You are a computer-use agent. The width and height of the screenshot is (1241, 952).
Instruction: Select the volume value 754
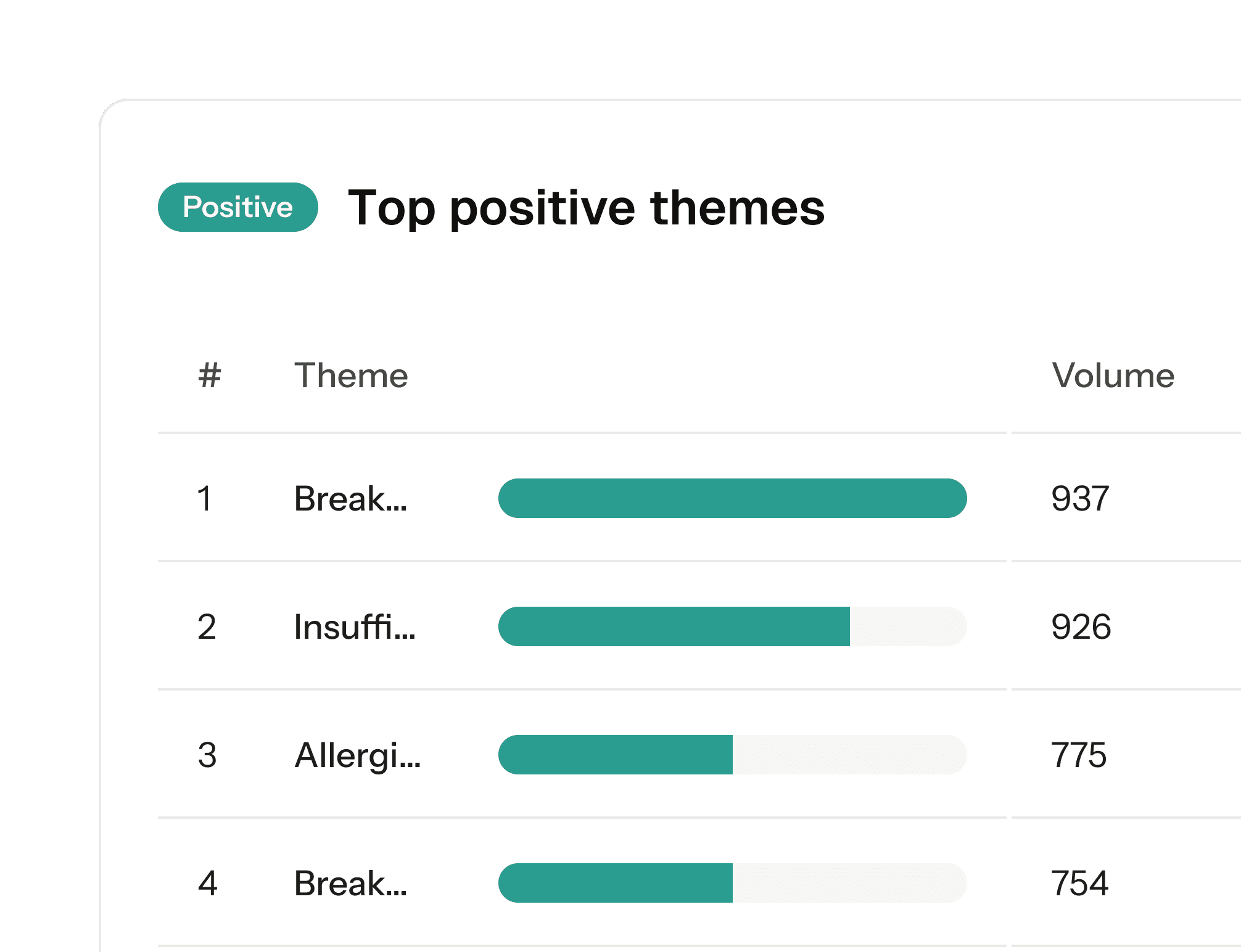[1080, 883]
